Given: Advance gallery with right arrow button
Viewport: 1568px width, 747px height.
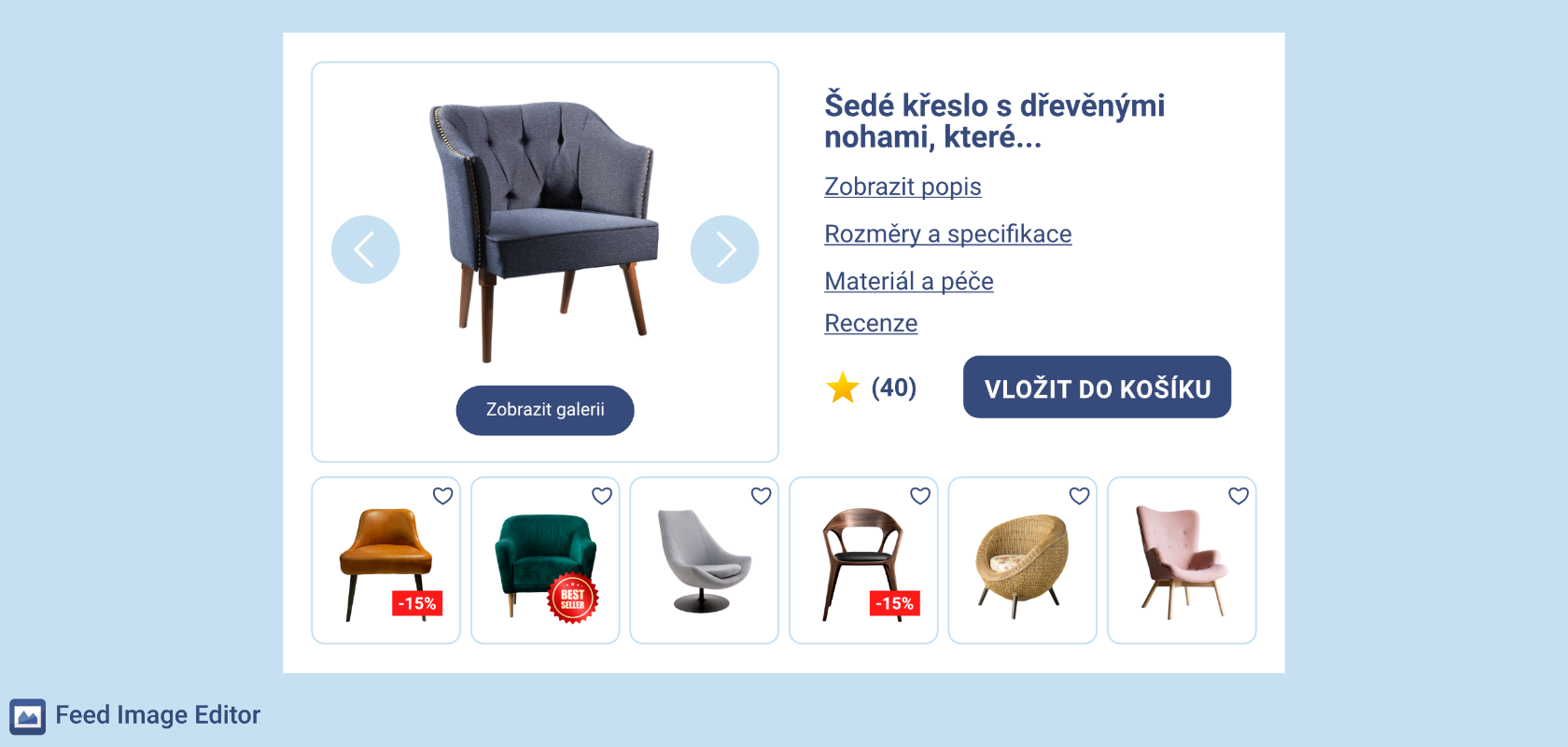Looking at the screenshot, I should pyautogui.click(x=724, y=249).
